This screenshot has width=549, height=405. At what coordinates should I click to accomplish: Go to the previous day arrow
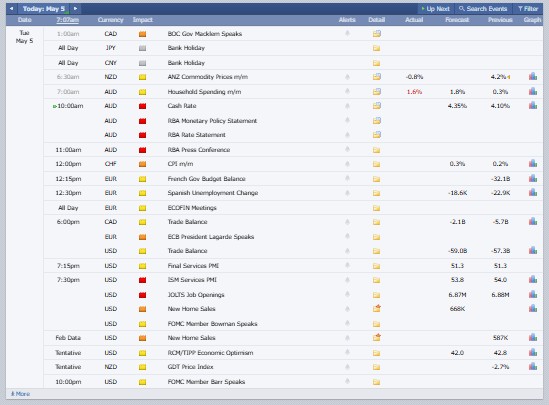12,8
